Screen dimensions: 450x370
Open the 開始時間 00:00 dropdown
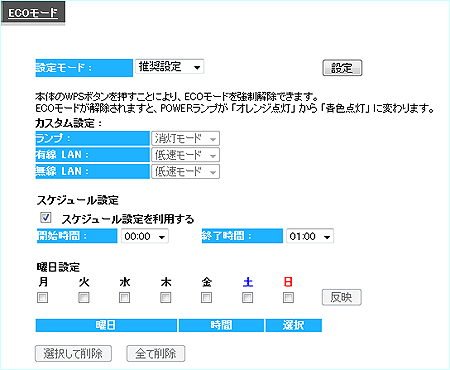point(145,236)
